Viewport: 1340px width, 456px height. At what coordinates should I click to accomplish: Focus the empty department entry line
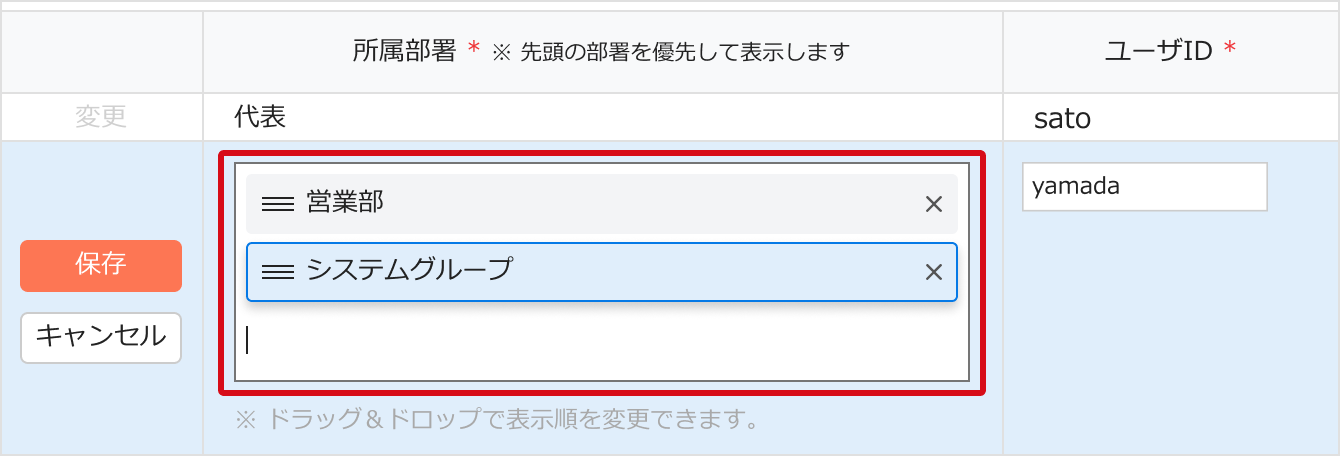tap(600, 341)
